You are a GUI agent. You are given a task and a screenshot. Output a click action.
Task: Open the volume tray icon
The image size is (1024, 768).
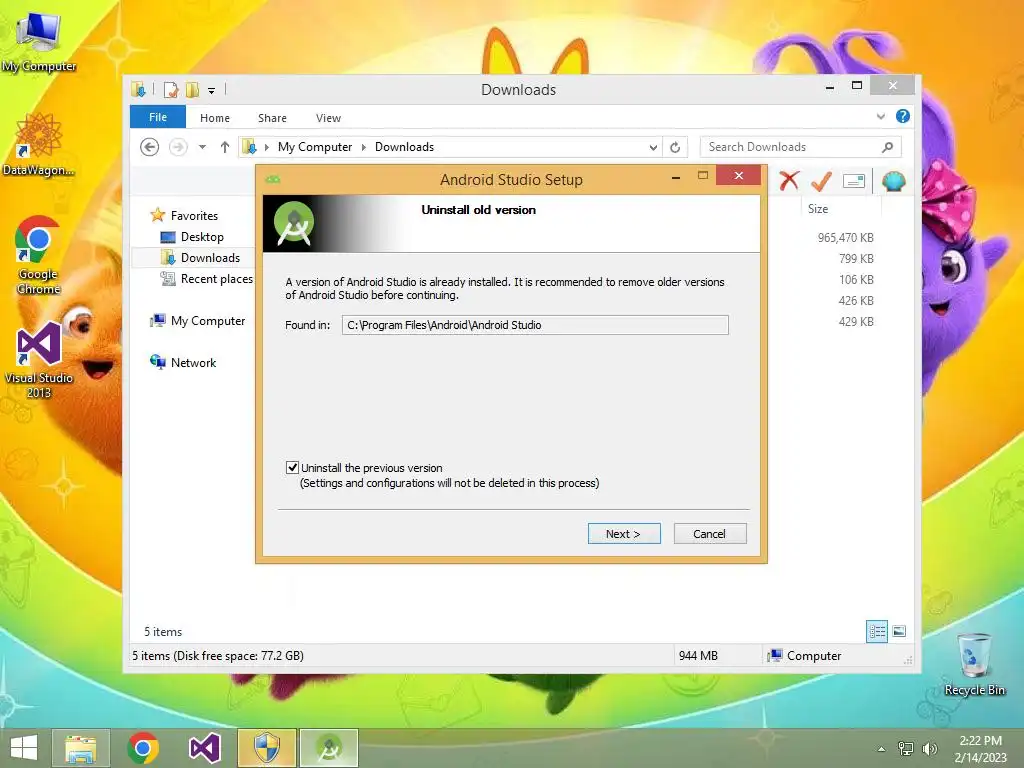tap(929, 749)
